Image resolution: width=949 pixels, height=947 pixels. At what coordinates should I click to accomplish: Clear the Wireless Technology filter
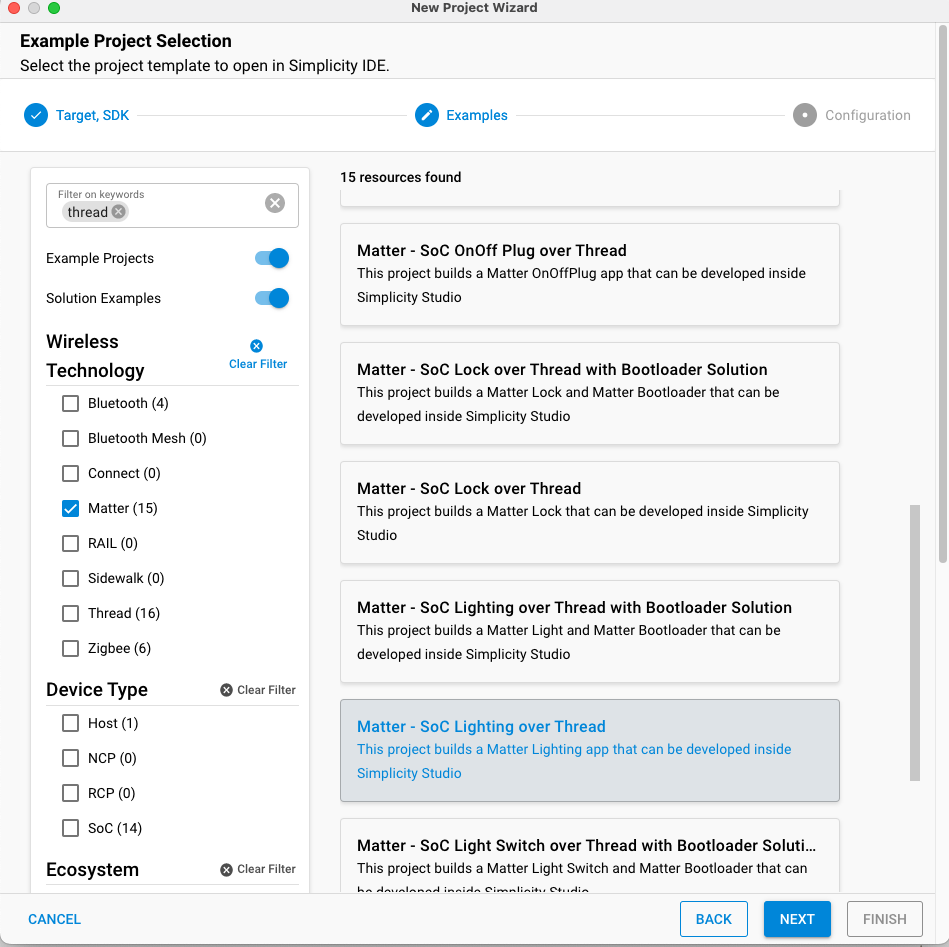coord(257,355)
